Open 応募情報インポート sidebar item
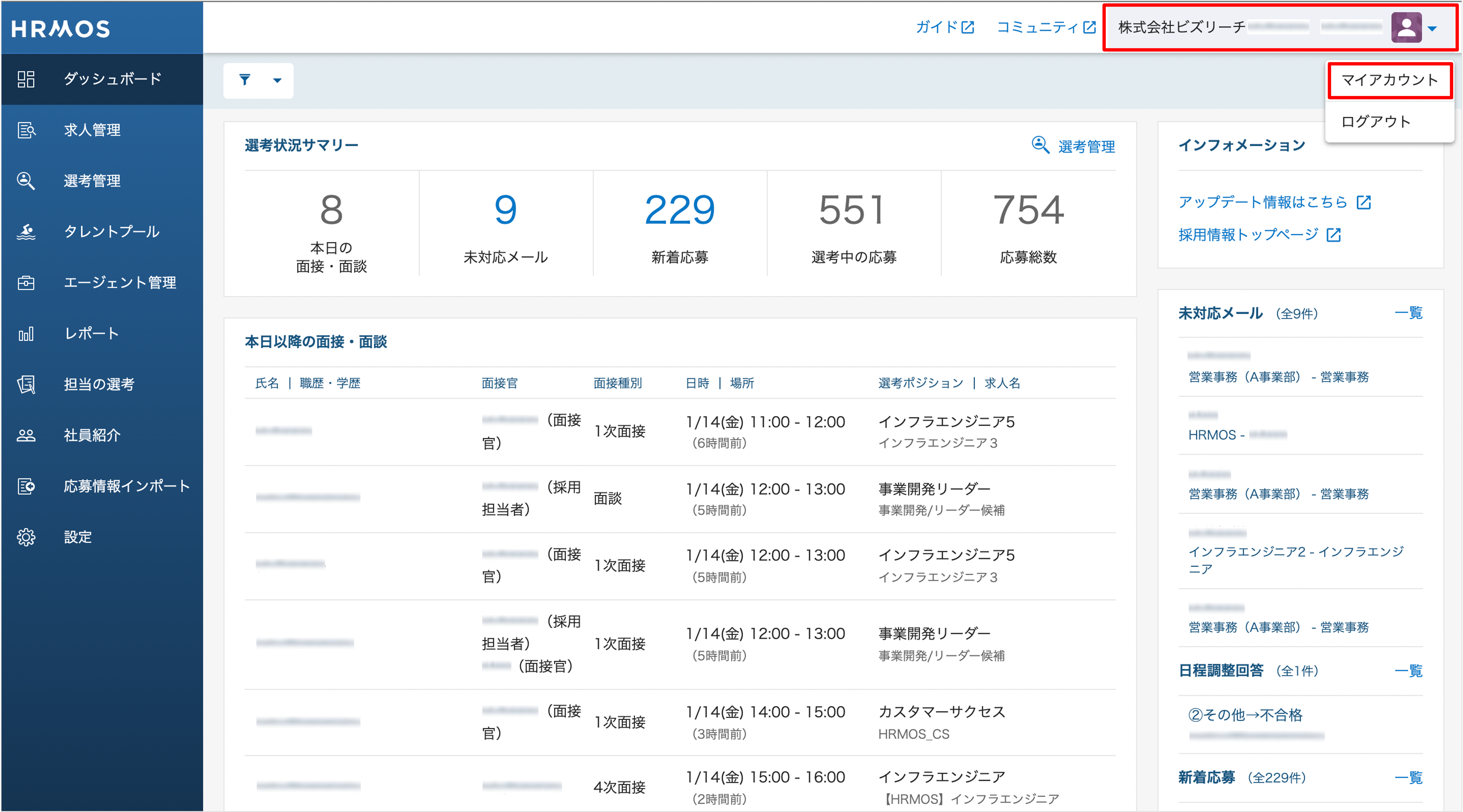The width and height of the screenshot is (1463, 812). click(x=102, y=486)
